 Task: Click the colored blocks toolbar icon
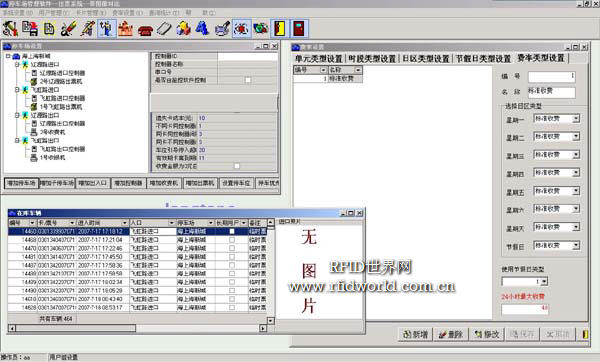184,29
